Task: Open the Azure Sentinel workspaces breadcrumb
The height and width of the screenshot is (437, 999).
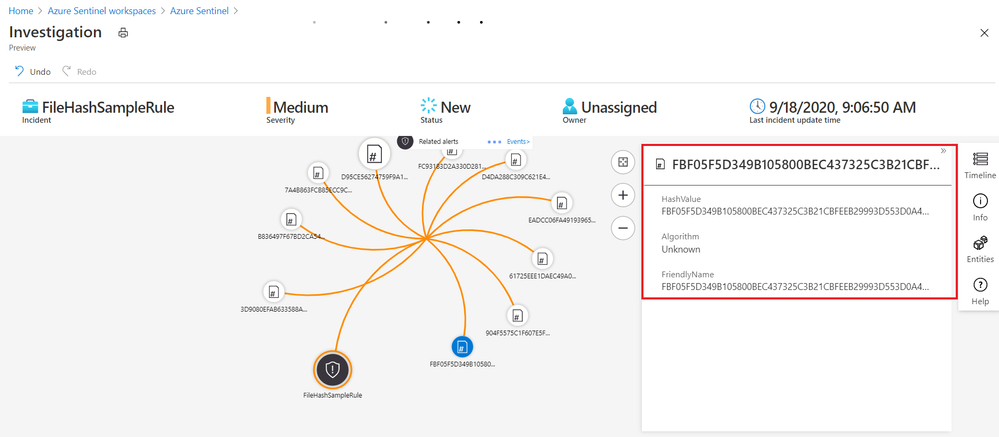Action: (x=102, y=11)
